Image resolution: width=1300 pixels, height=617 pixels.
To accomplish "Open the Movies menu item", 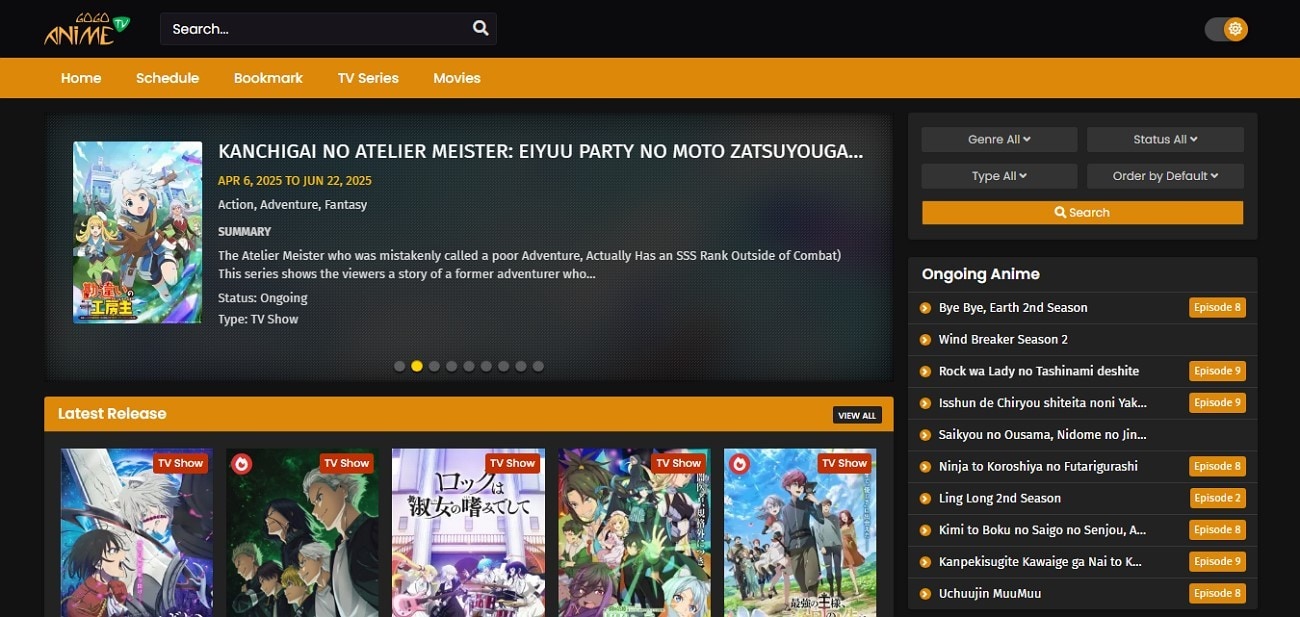I will [x=457, y=78].
